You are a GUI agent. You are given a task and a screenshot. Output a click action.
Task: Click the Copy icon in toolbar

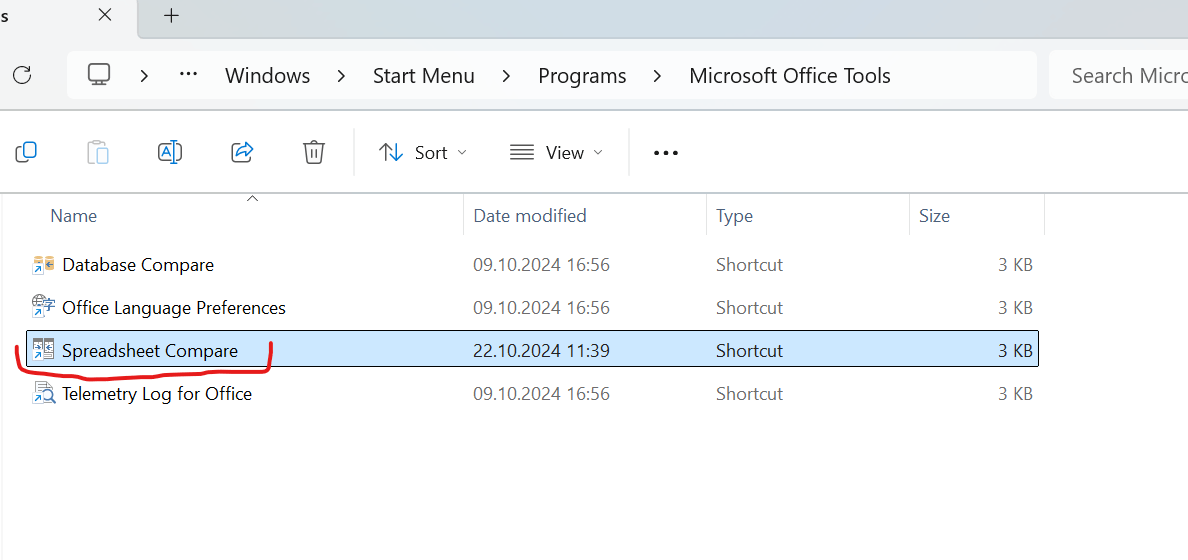click(26, 152)
